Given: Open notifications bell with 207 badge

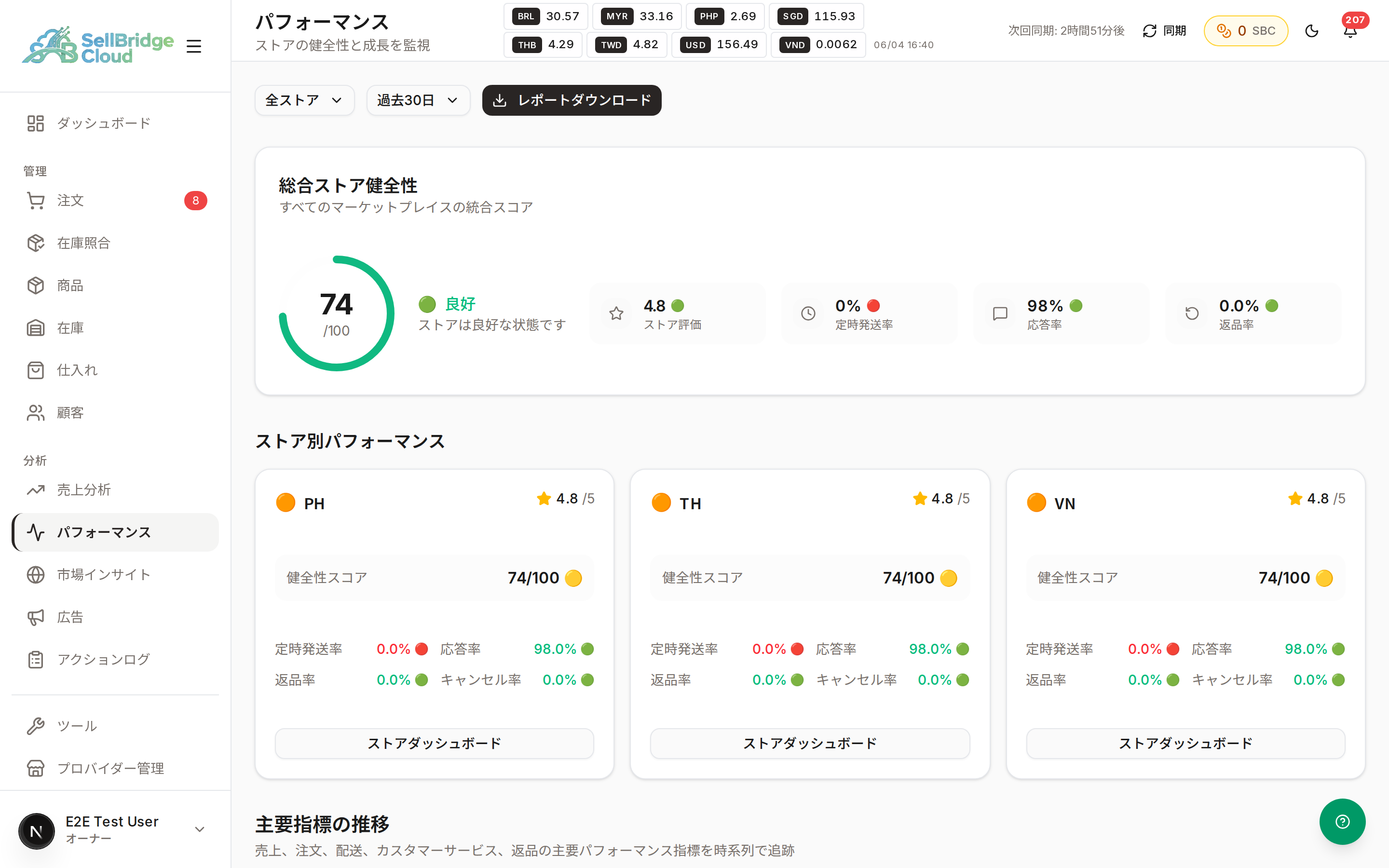Looking at the screenshot, I should tap(1350, 31).
